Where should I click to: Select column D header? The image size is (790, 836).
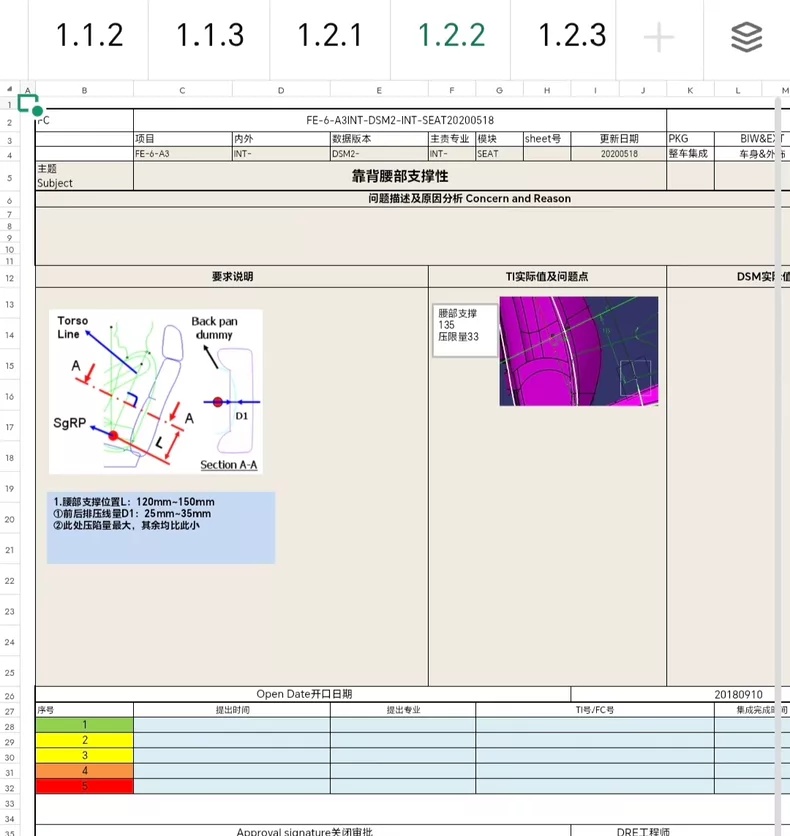coord(281,90)
